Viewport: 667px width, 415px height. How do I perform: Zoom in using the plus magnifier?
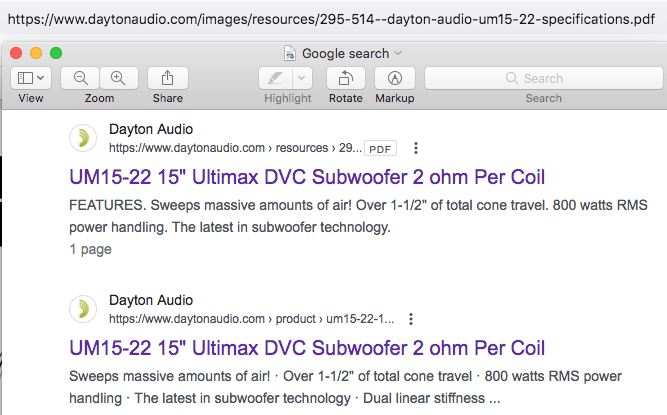(x=118, y=78)
